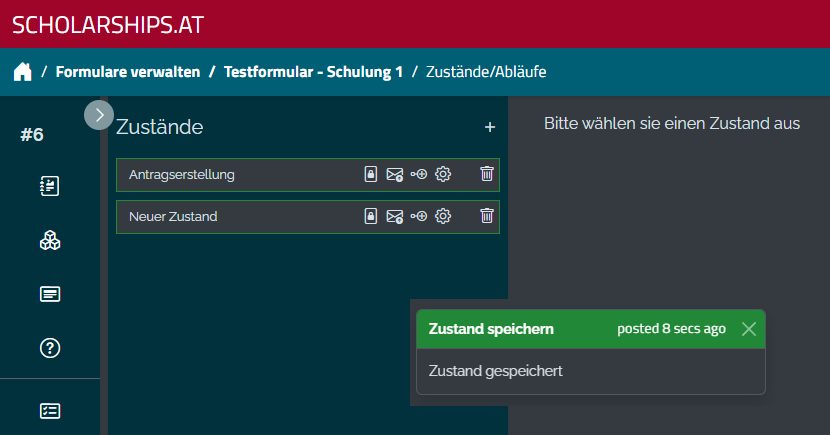Add a new state with plus icon
Image resolution: width=830 pixels, height=435 pixels.
490,127
